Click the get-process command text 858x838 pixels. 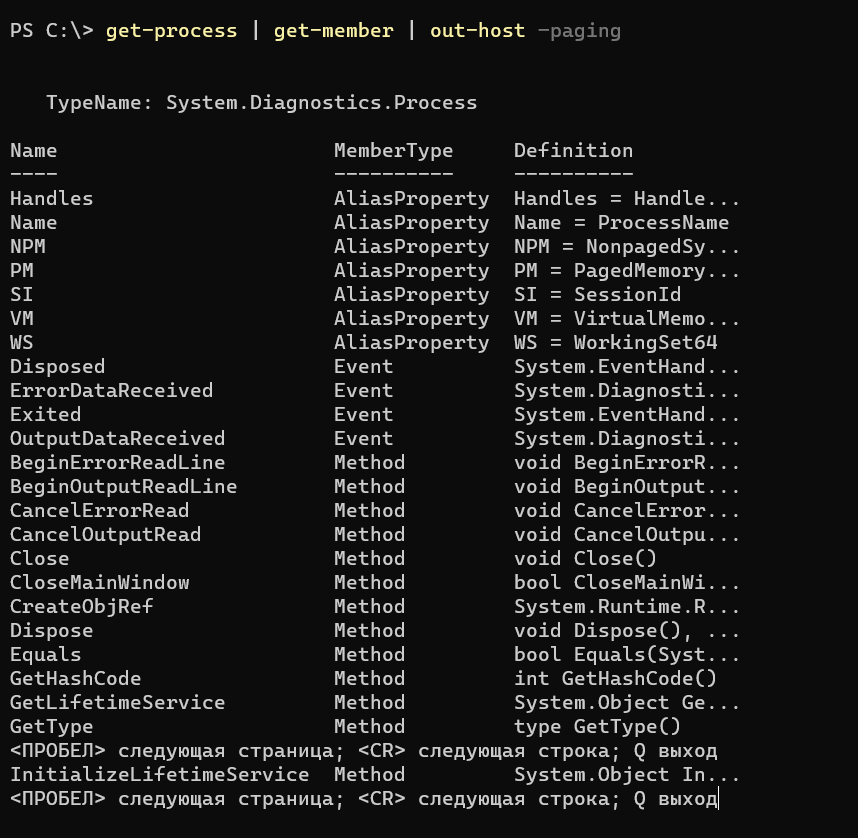tap(171, 31)
